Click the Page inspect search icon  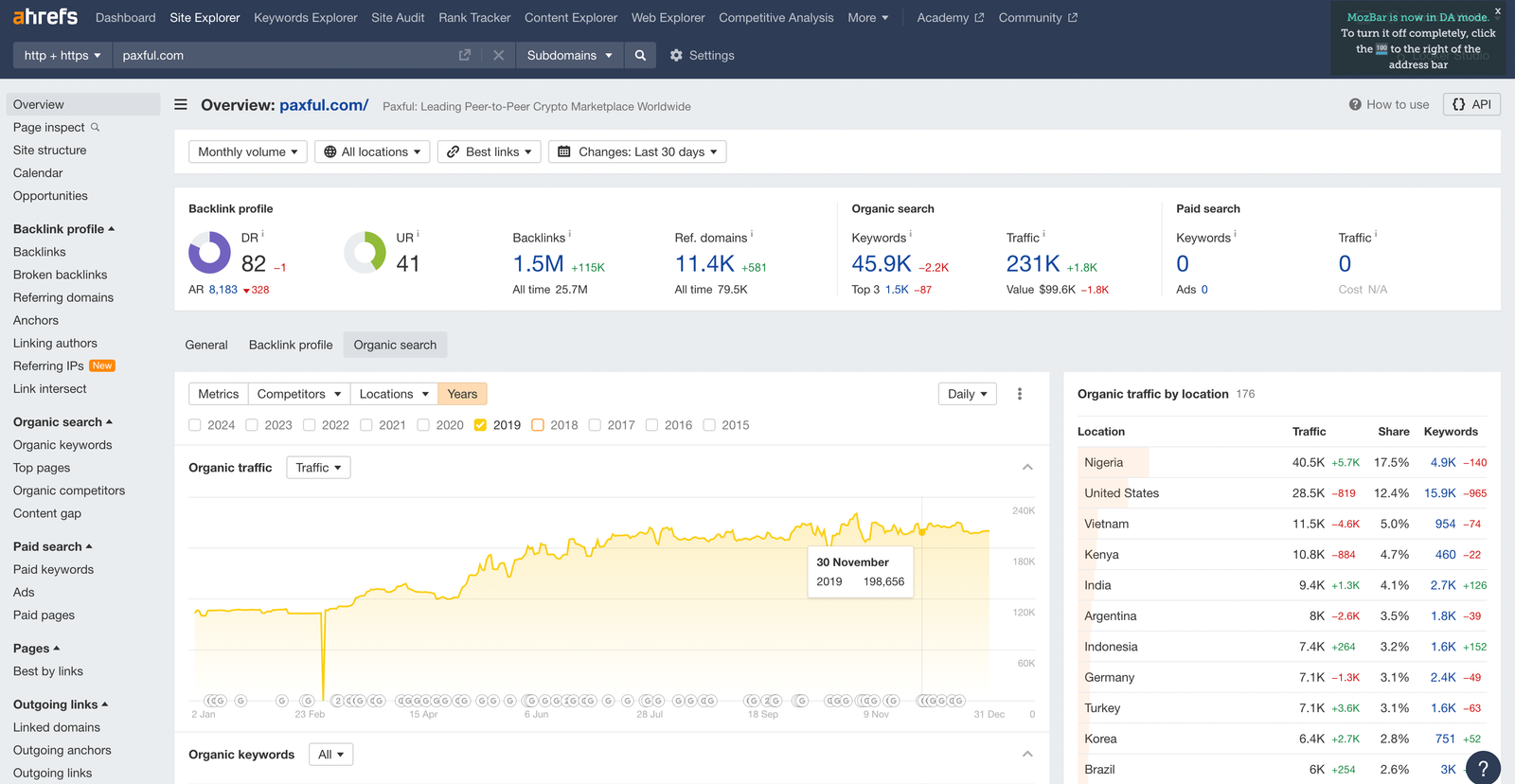[95, 127]
